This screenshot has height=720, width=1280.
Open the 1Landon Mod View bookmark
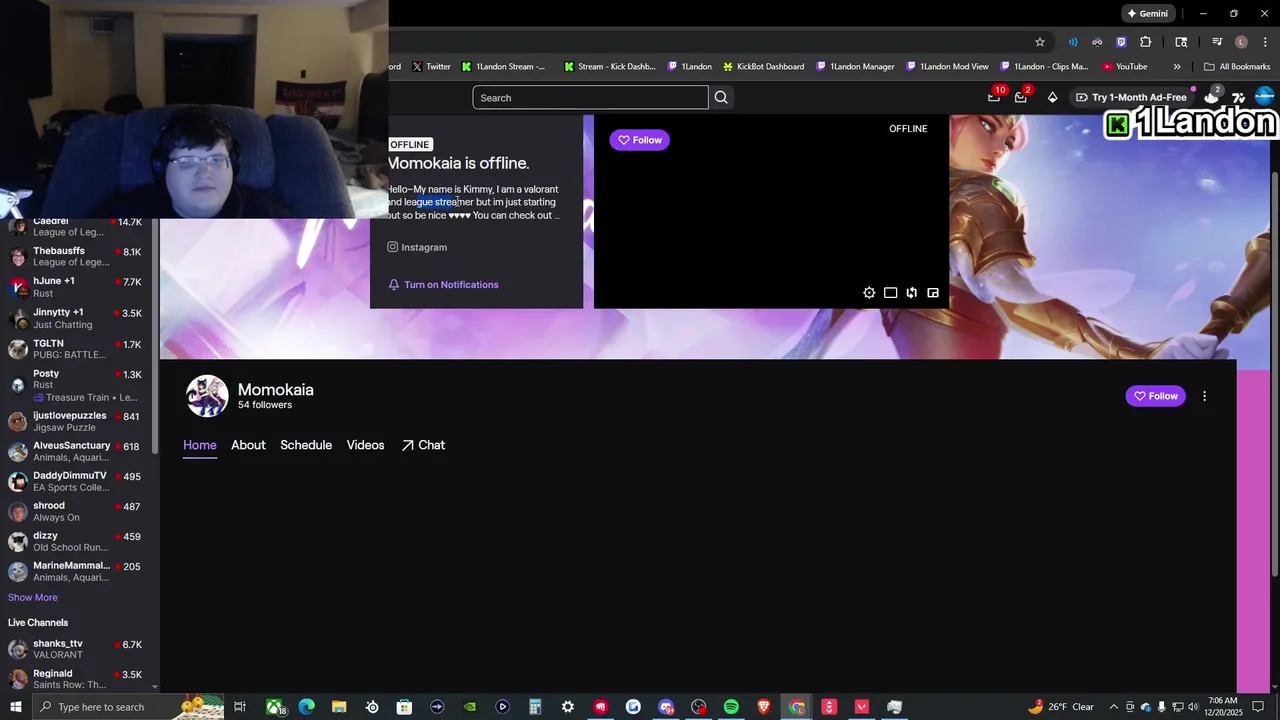(x=947, y=67)
